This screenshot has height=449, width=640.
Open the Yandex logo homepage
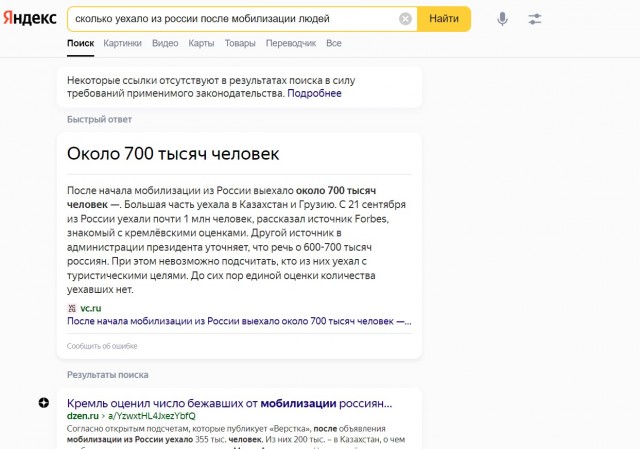29,18
